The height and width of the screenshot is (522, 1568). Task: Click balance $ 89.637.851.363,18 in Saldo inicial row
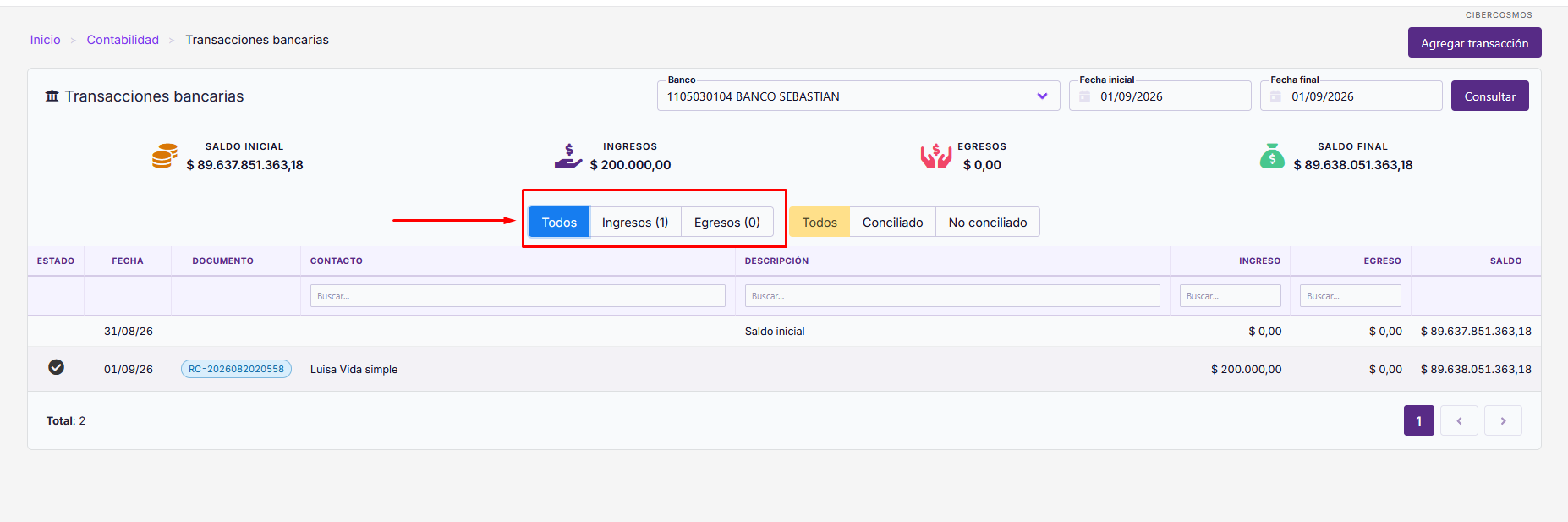click(1476, 332)
